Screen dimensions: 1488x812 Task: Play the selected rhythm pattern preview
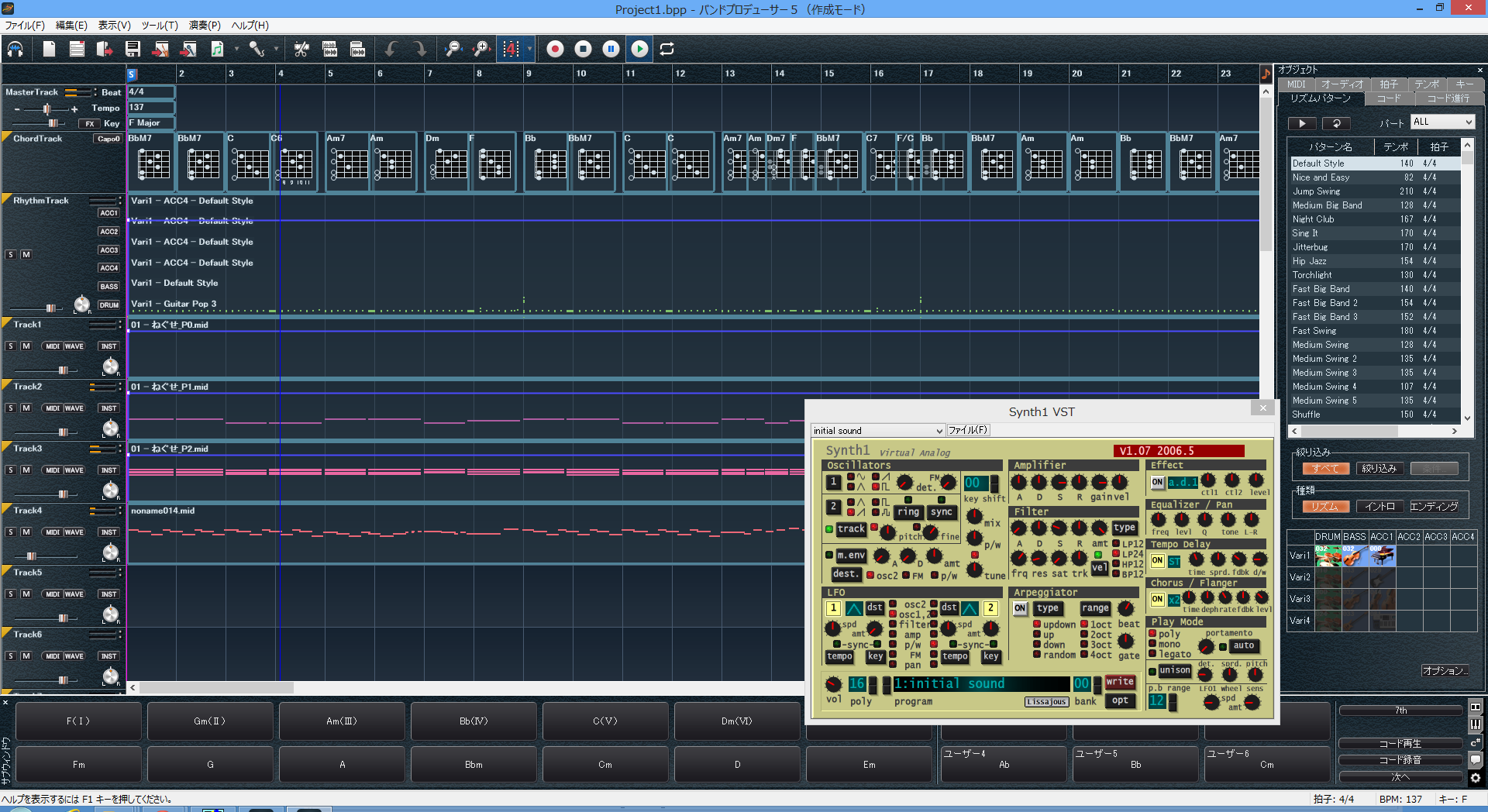[x=1302, y=123]
